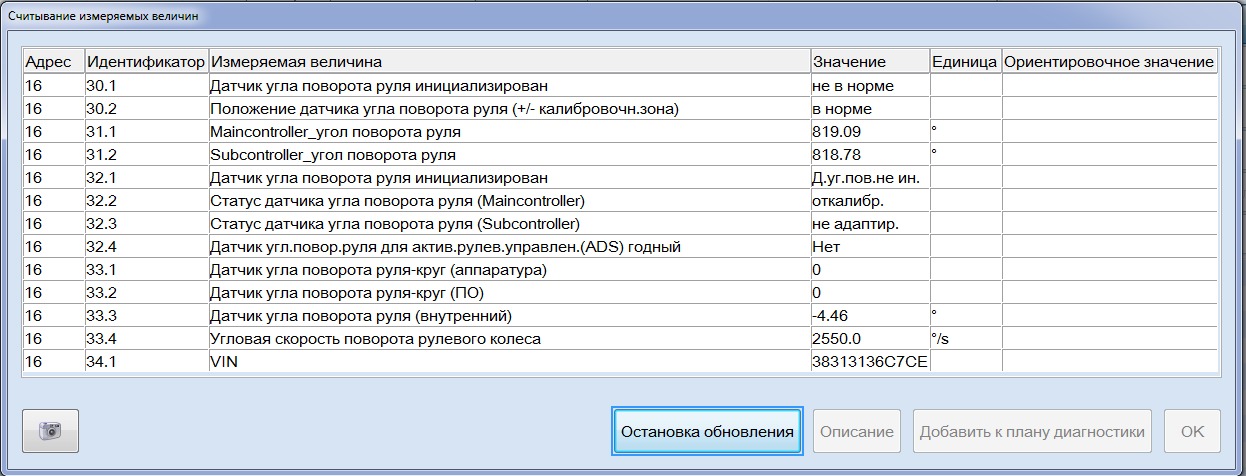Click Maincontroller_угол поворота руля cell
1246x476 pixels.
point(509,132)
